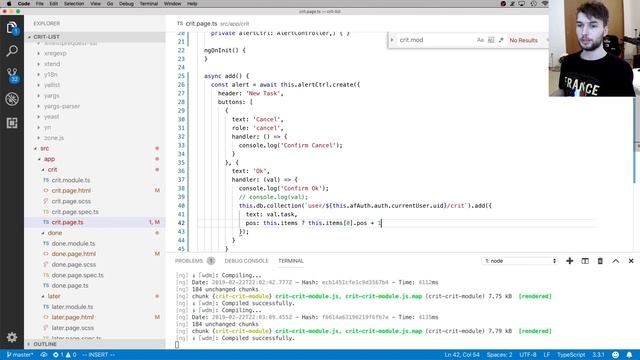
Task: Open crit.page.scss in explorer
Action: click(x=71, y=201)
